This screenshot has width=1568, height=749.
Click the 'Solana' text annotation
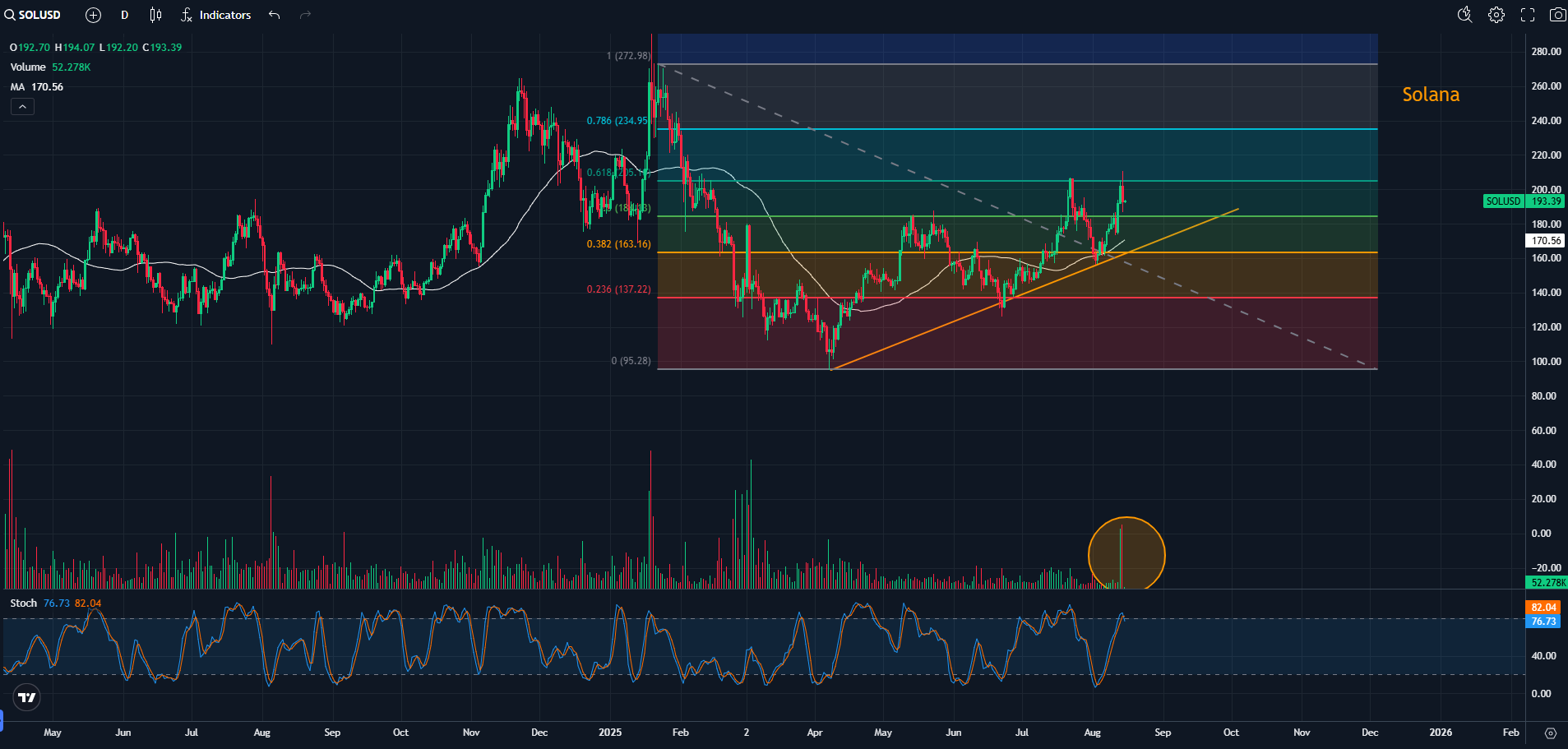[x=1431, y=95]
